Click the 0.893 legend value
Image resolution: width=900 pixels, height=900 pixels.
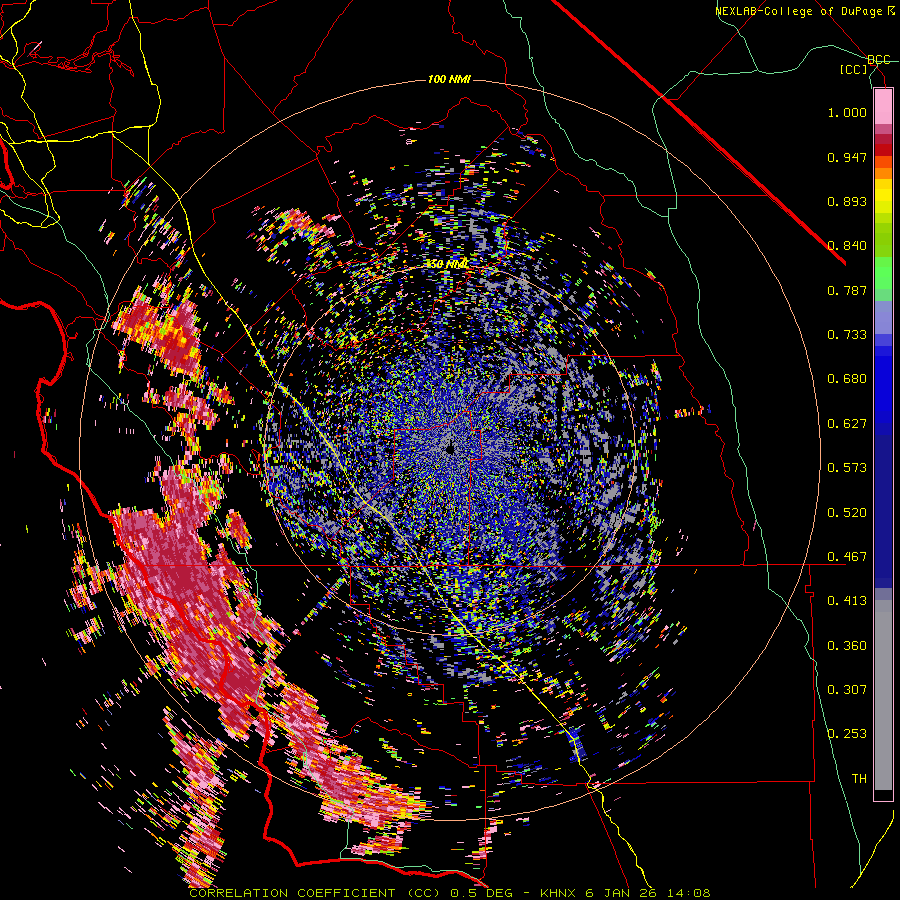(847, 201)
